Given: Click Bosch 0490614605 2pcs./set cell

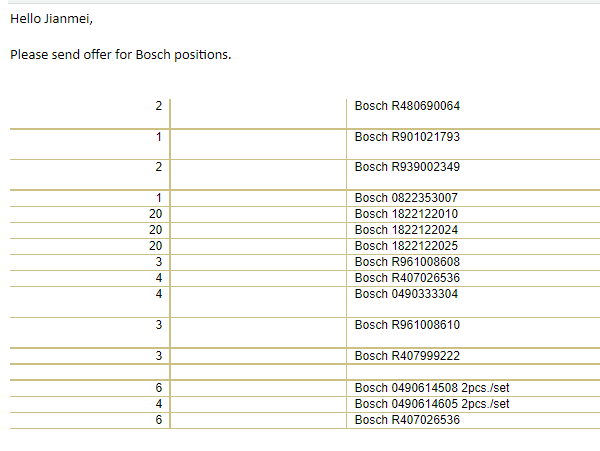Looking at the screenshot, I should [x=432, y=404].
